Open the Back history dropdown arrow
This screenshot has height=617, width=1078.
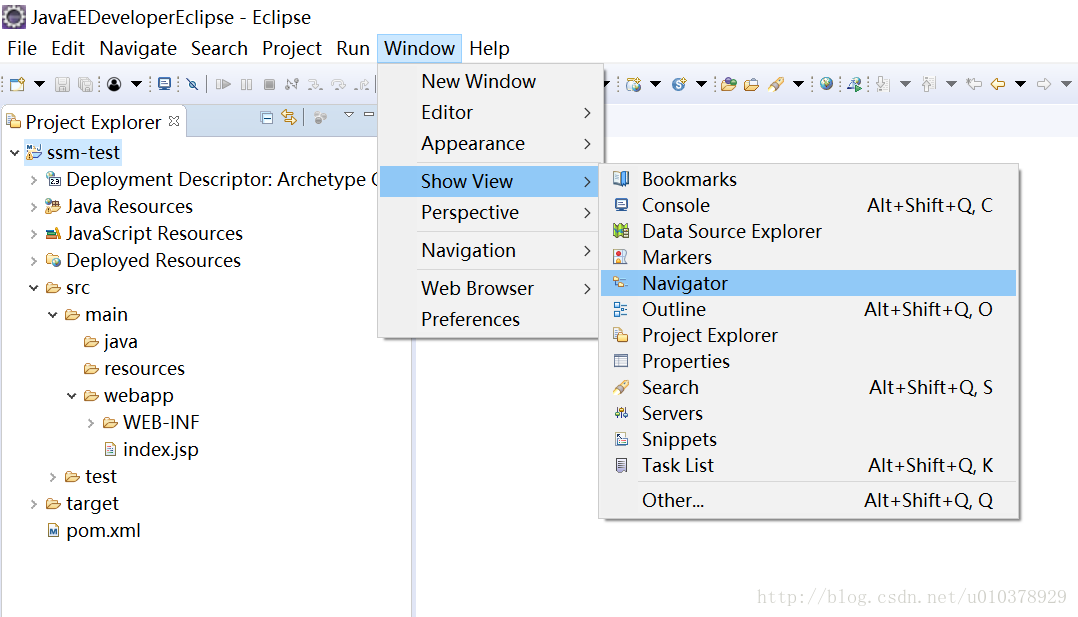click(1021, 85)
